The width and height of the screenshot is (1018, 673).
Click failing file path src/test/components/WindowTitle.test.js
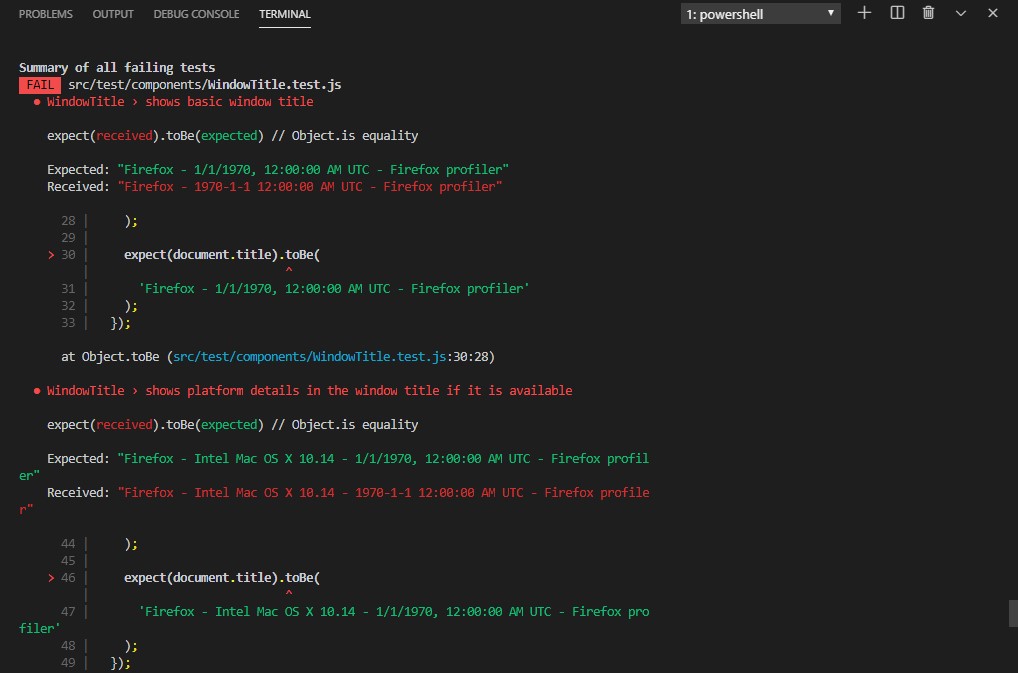click(x=205, y=84)
